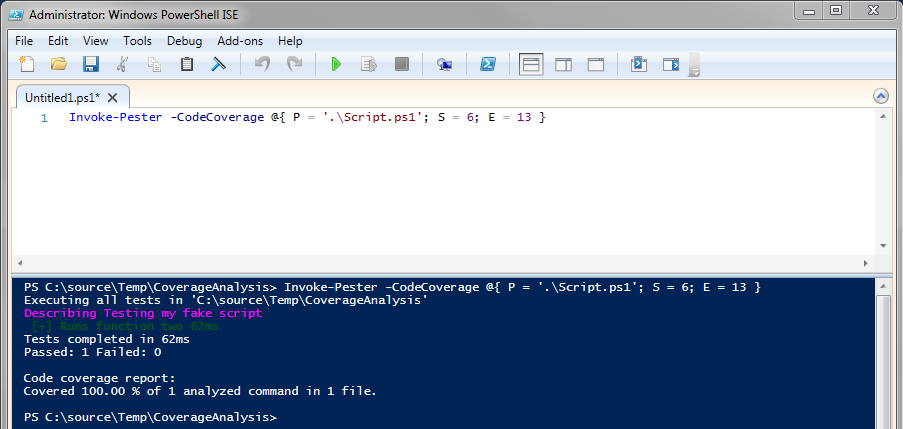Close the Untitled1.ps1 tab

pos(112,97)
